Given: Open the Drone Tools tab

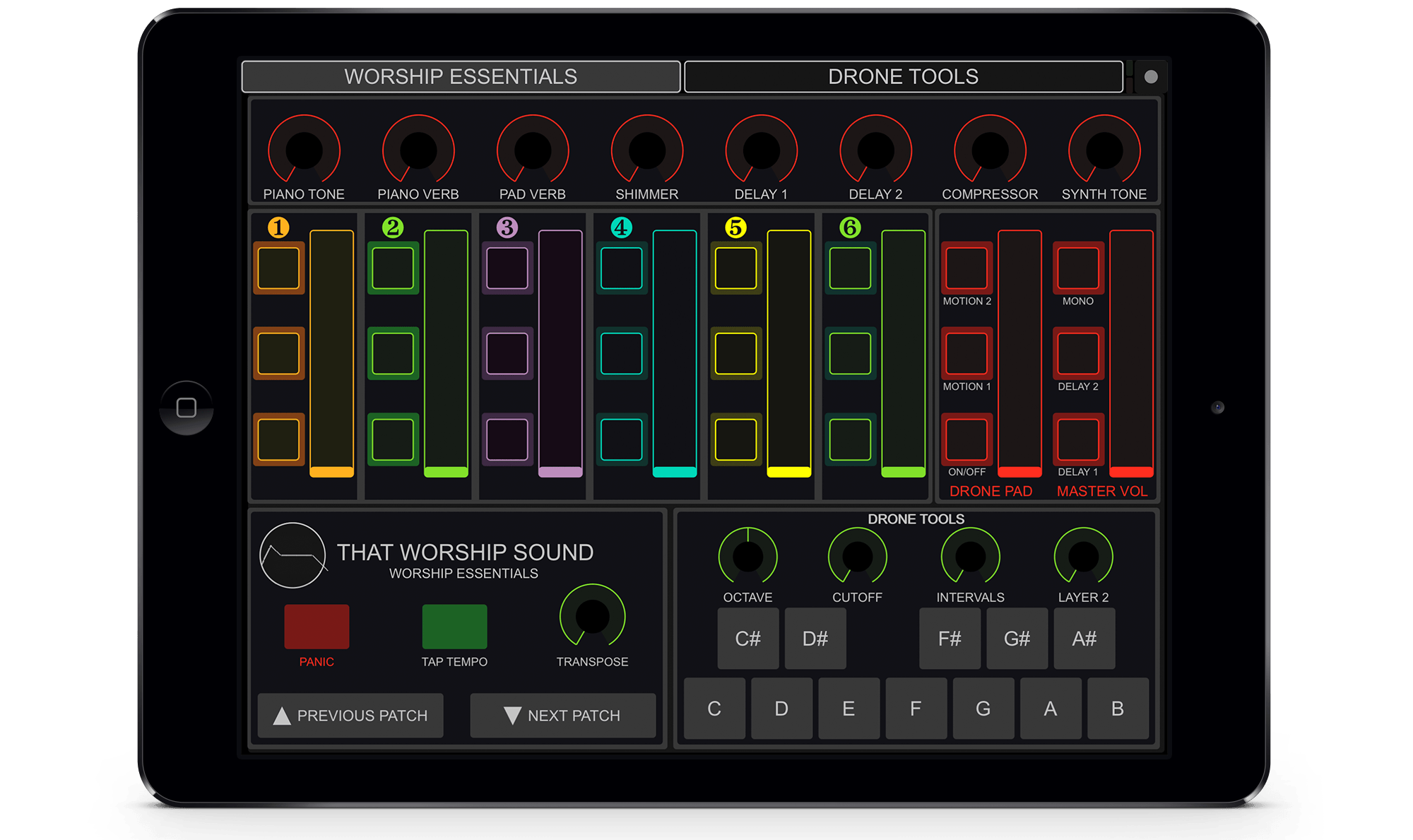Looking at the screenshot, I should coord(903,76).
